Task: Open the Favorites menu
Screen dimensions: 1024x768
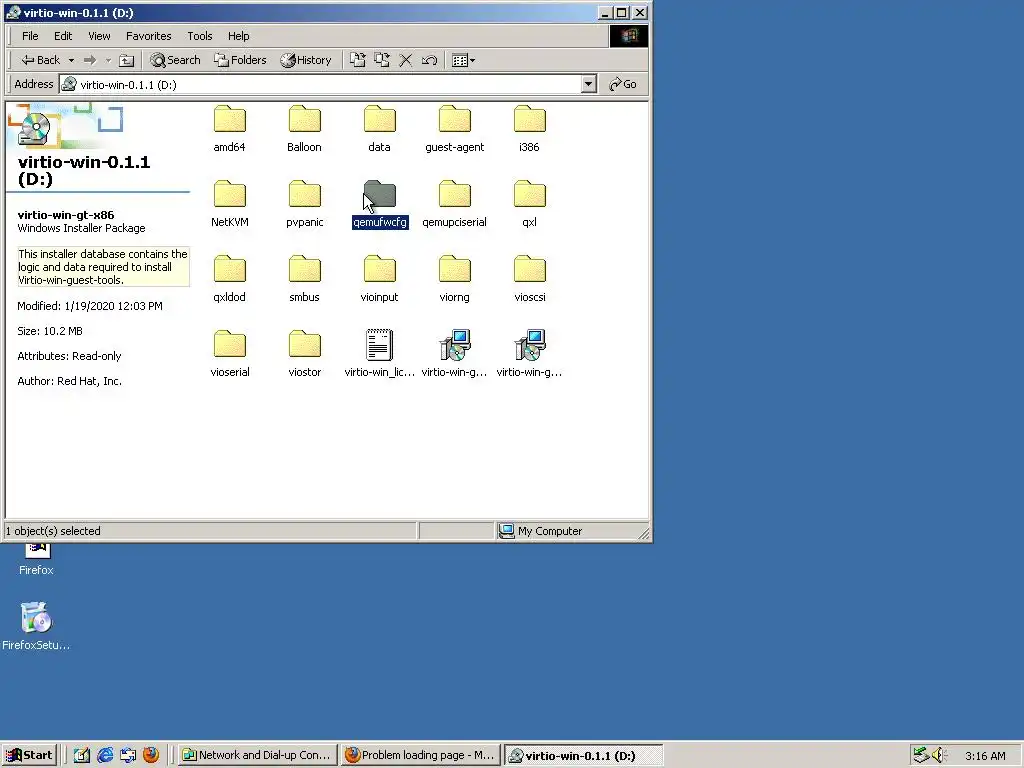Action: [x=148, y=36]
